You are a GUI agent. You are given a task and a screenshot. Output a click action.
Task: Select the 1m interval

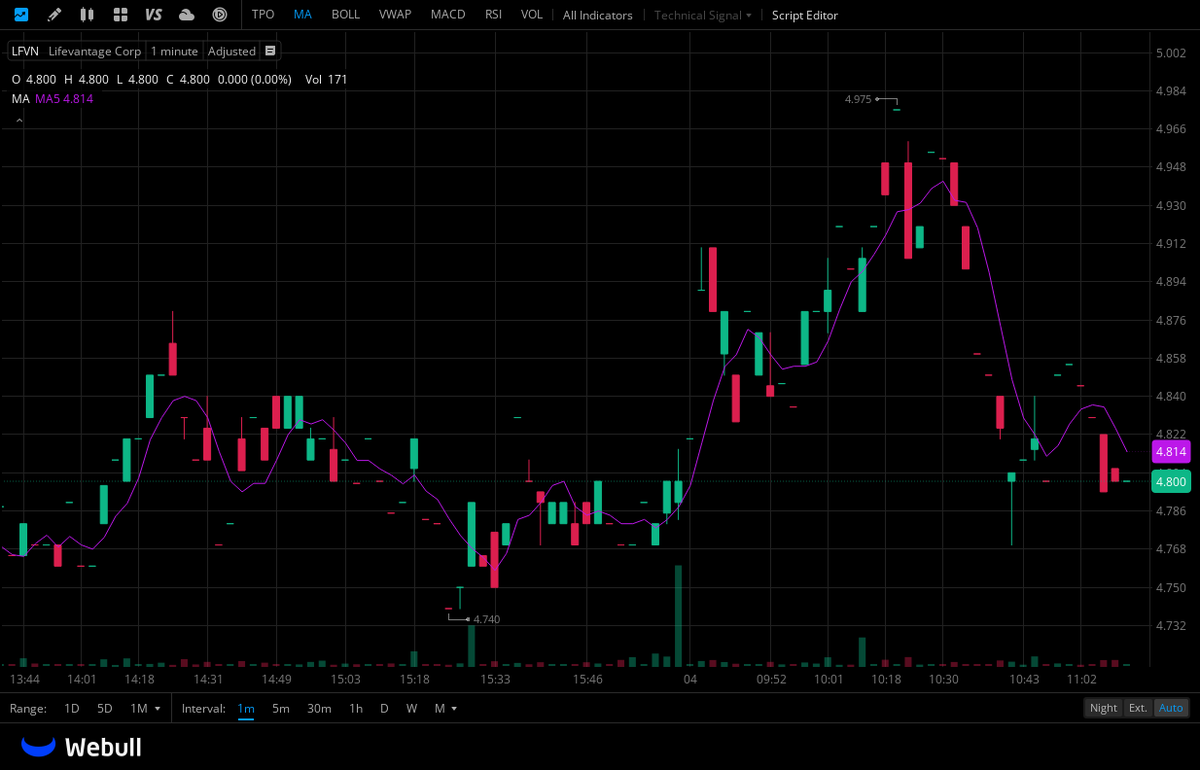coord(246,708)
